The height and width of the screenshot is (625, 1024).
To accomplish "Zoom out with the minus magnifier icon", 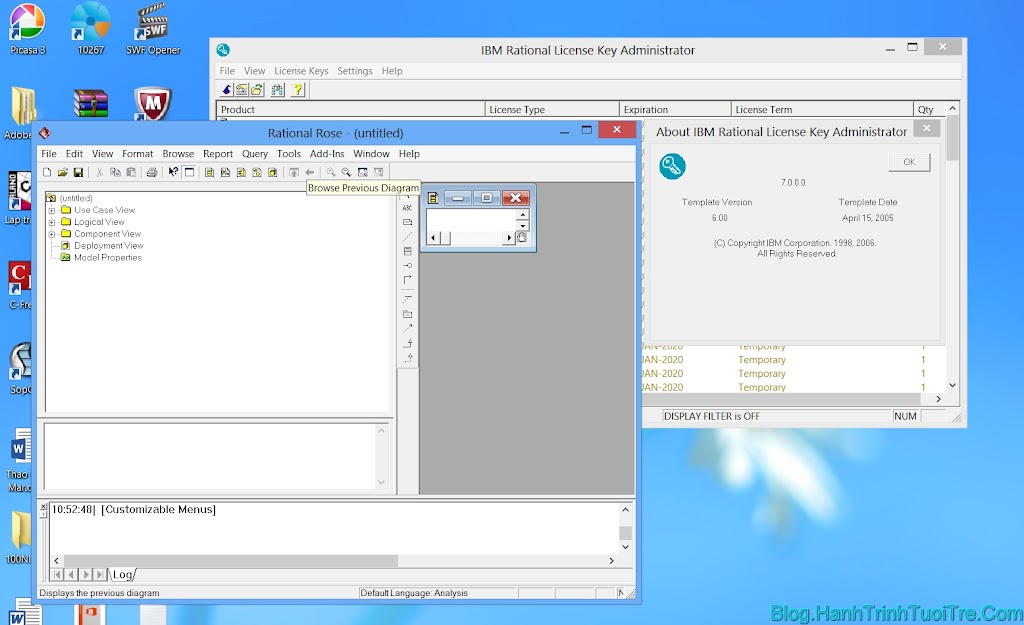I will tap(346, 172).
